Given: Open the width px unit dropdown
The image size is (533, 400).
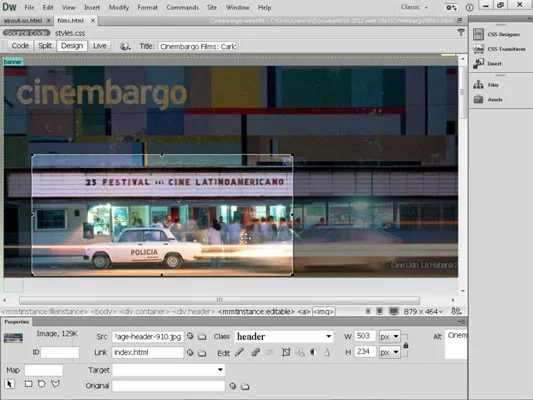Looking at the screenshot, I should point(390,336).
